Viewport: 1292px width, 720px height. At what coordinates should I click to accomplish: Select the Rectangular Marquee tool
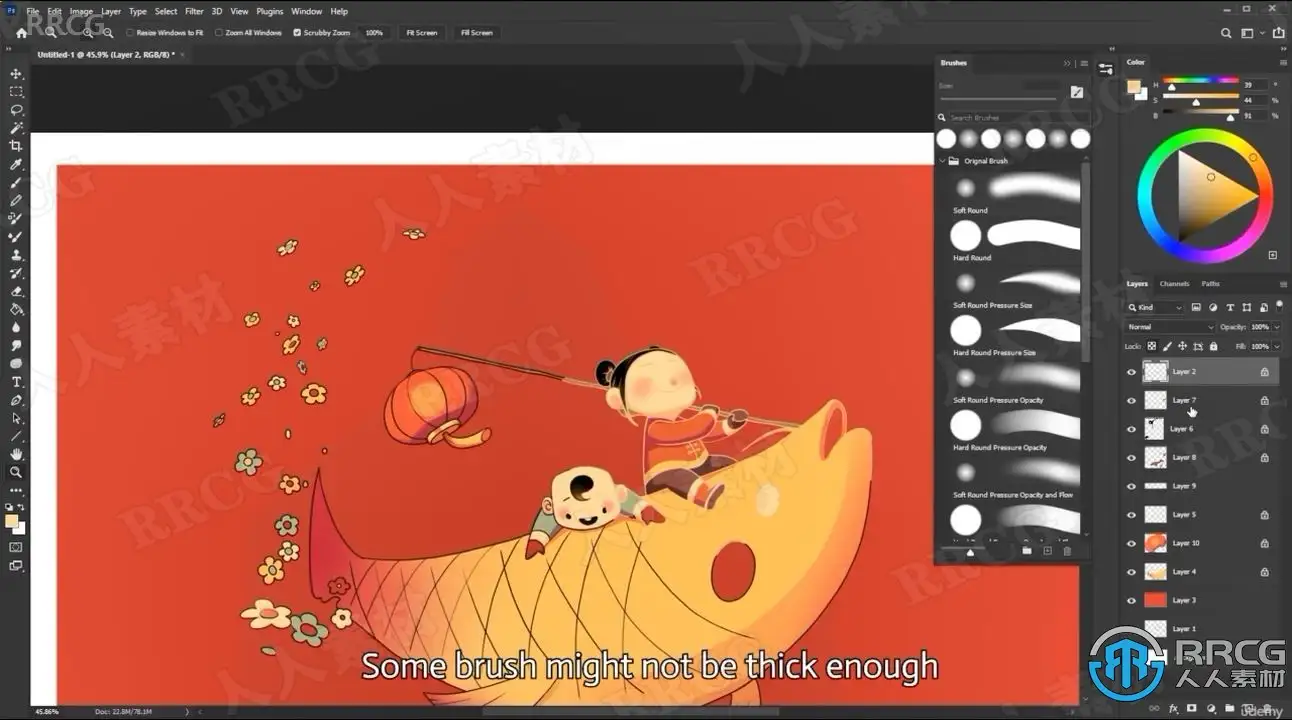[16, 92]
